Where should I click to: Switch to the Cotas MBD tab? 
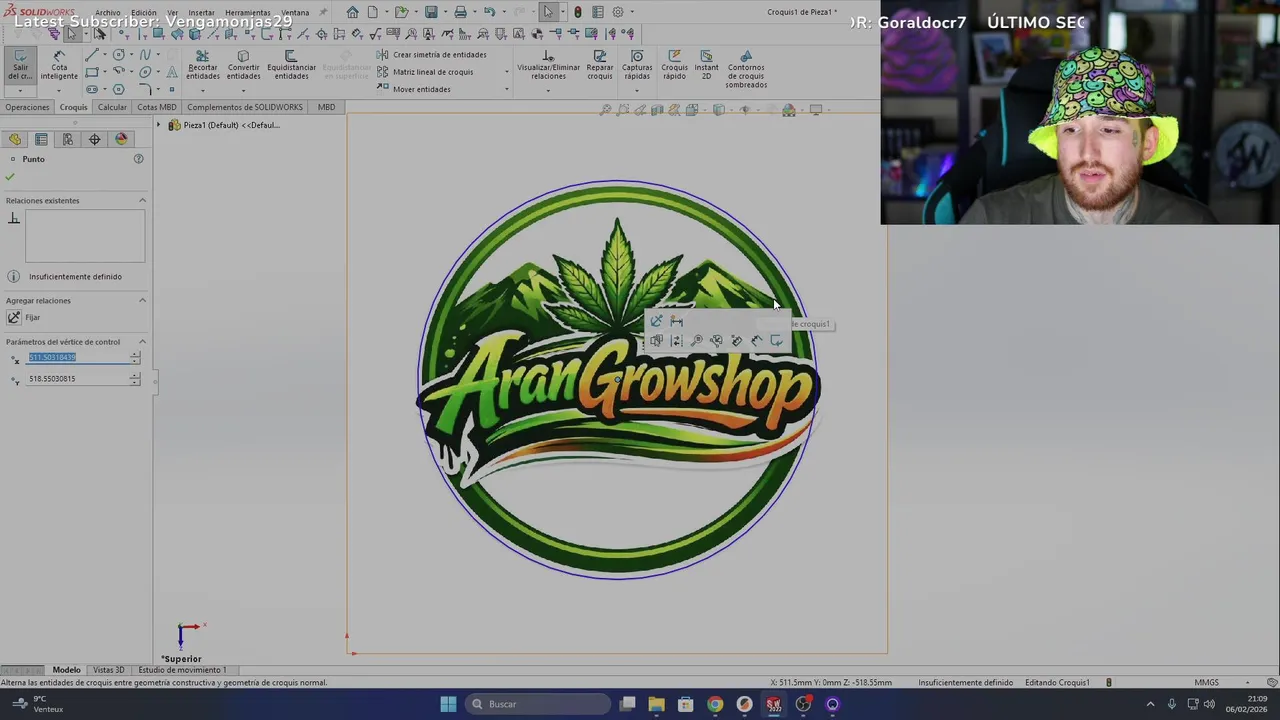(x=156, y=107)
